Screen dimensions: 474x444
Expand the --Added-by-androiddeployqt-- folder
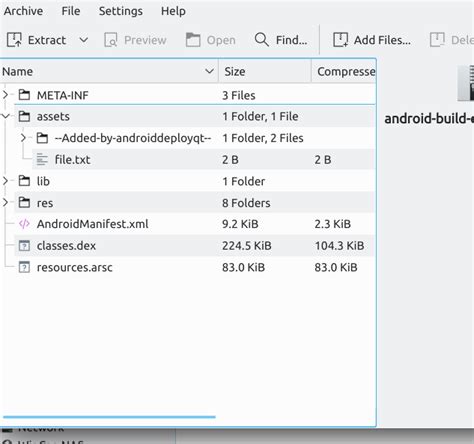23,138
